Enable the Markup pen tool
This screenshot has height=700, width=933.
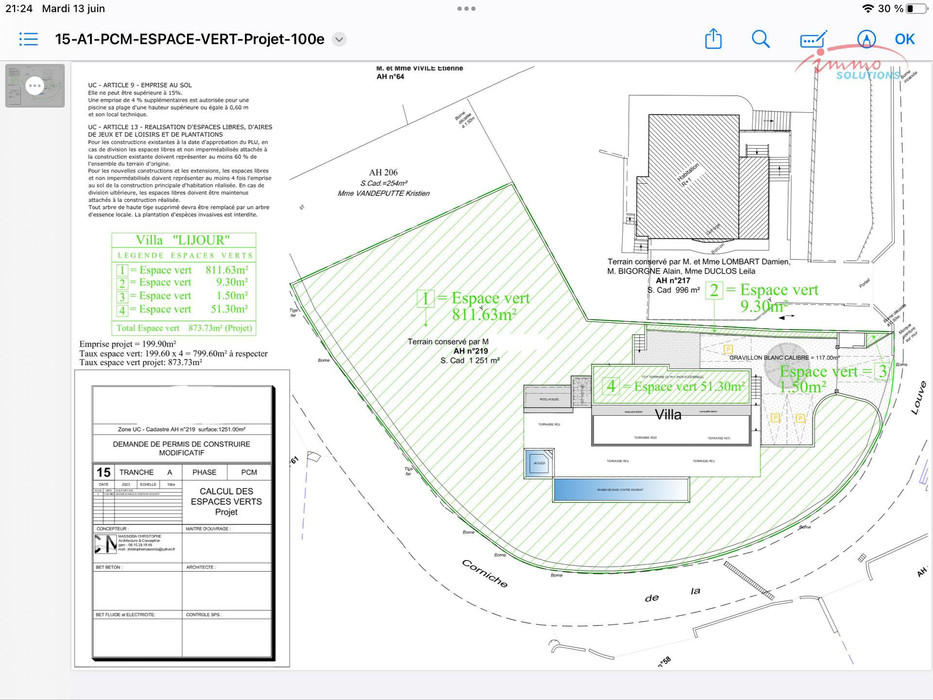(866, 39)
